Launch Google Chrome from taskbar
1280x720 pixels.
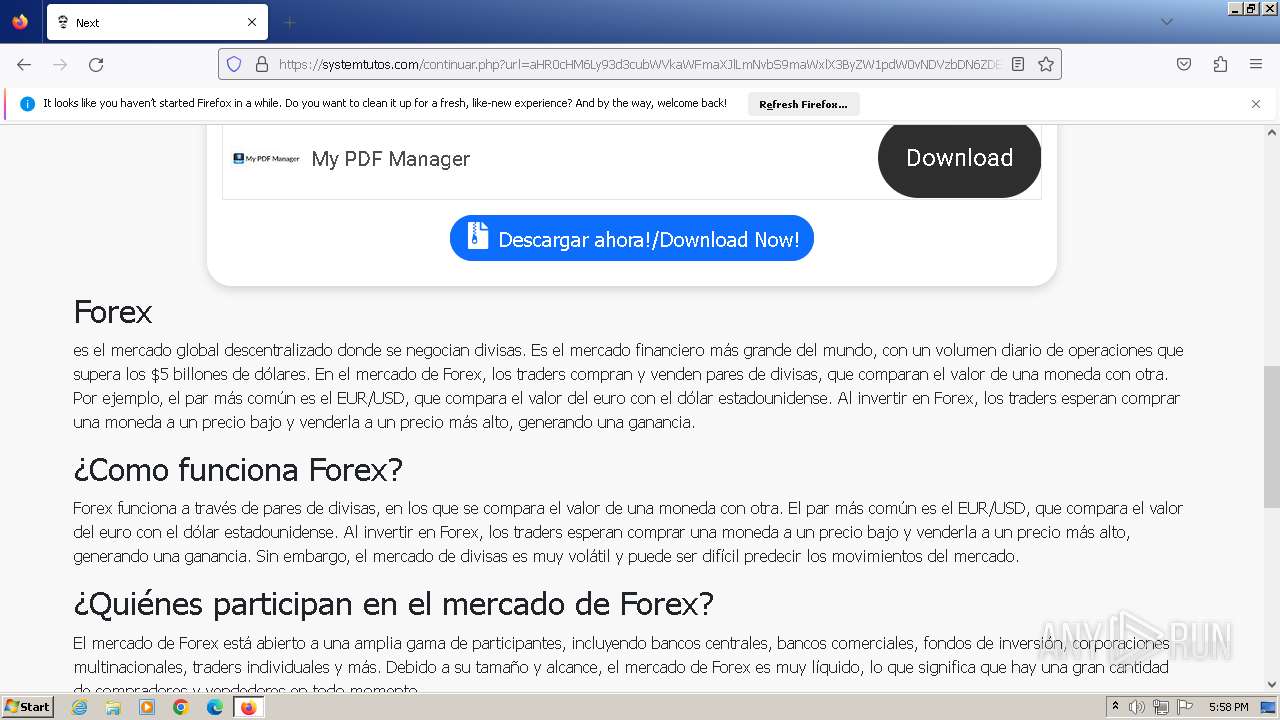(x=181, y=707)
